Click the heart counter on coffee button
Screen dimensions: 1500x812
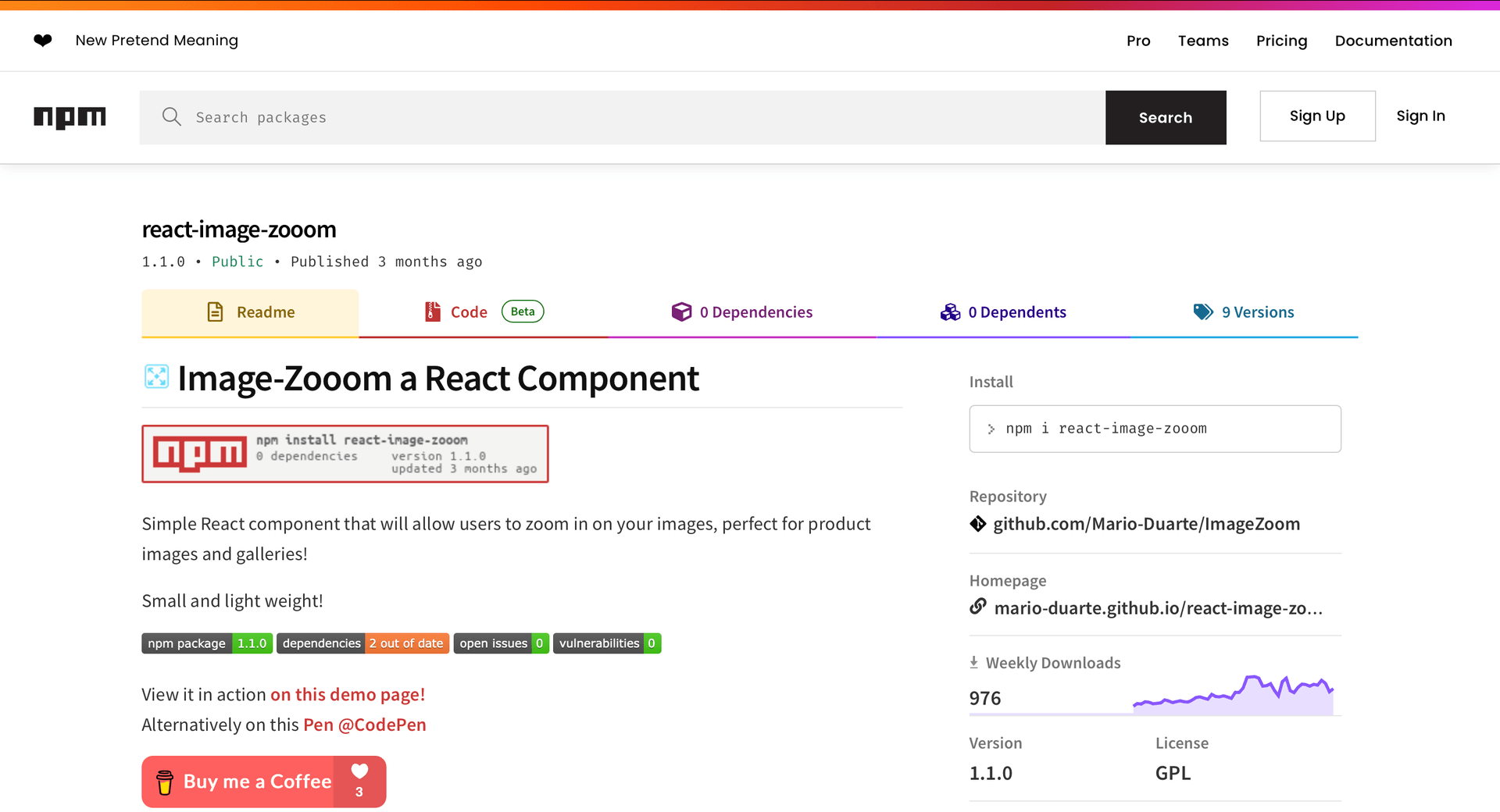tap(359, 781)
